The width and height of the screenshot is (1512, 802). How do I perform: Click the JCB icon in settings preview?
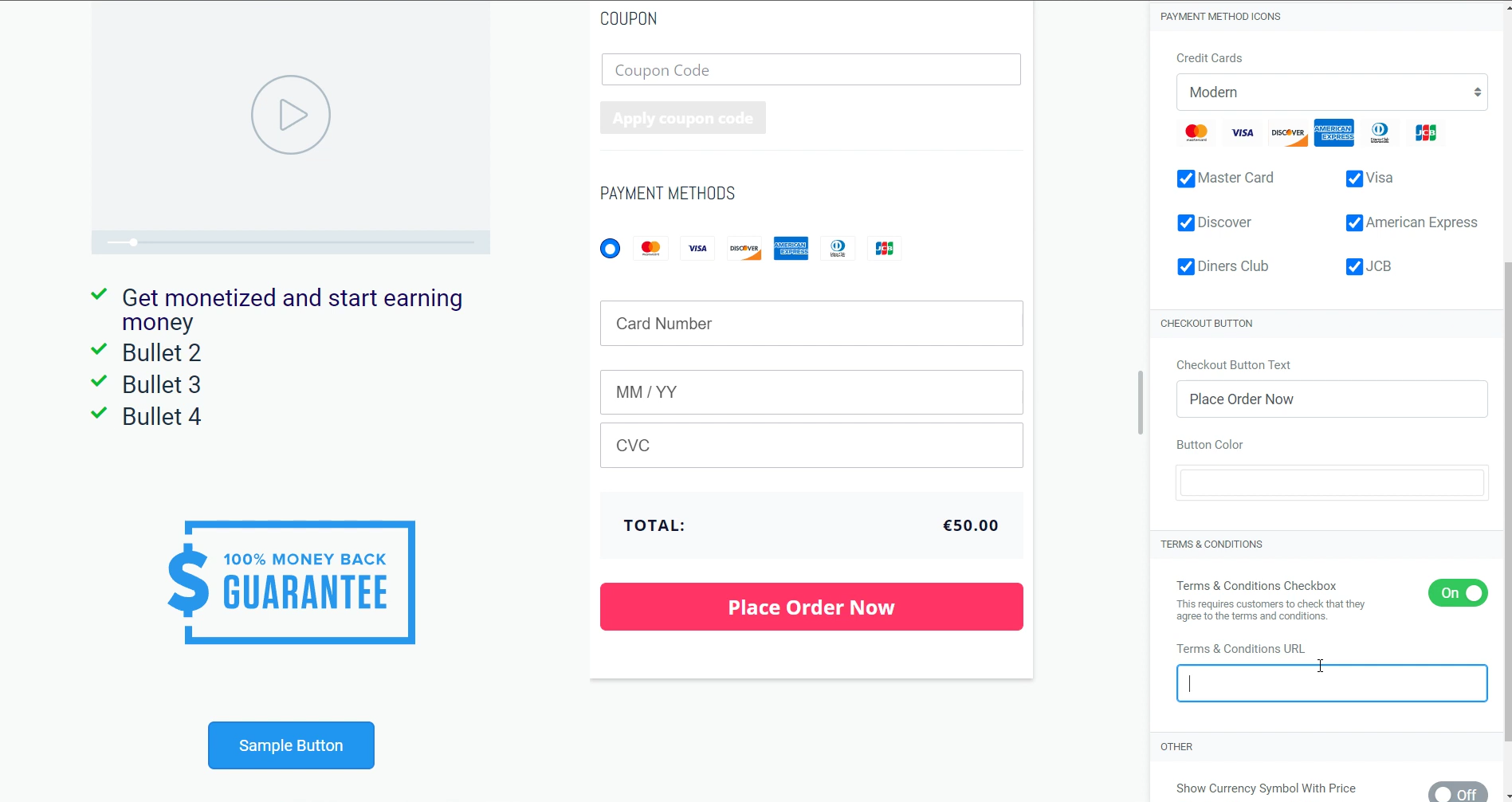(x=1426, y=132)
